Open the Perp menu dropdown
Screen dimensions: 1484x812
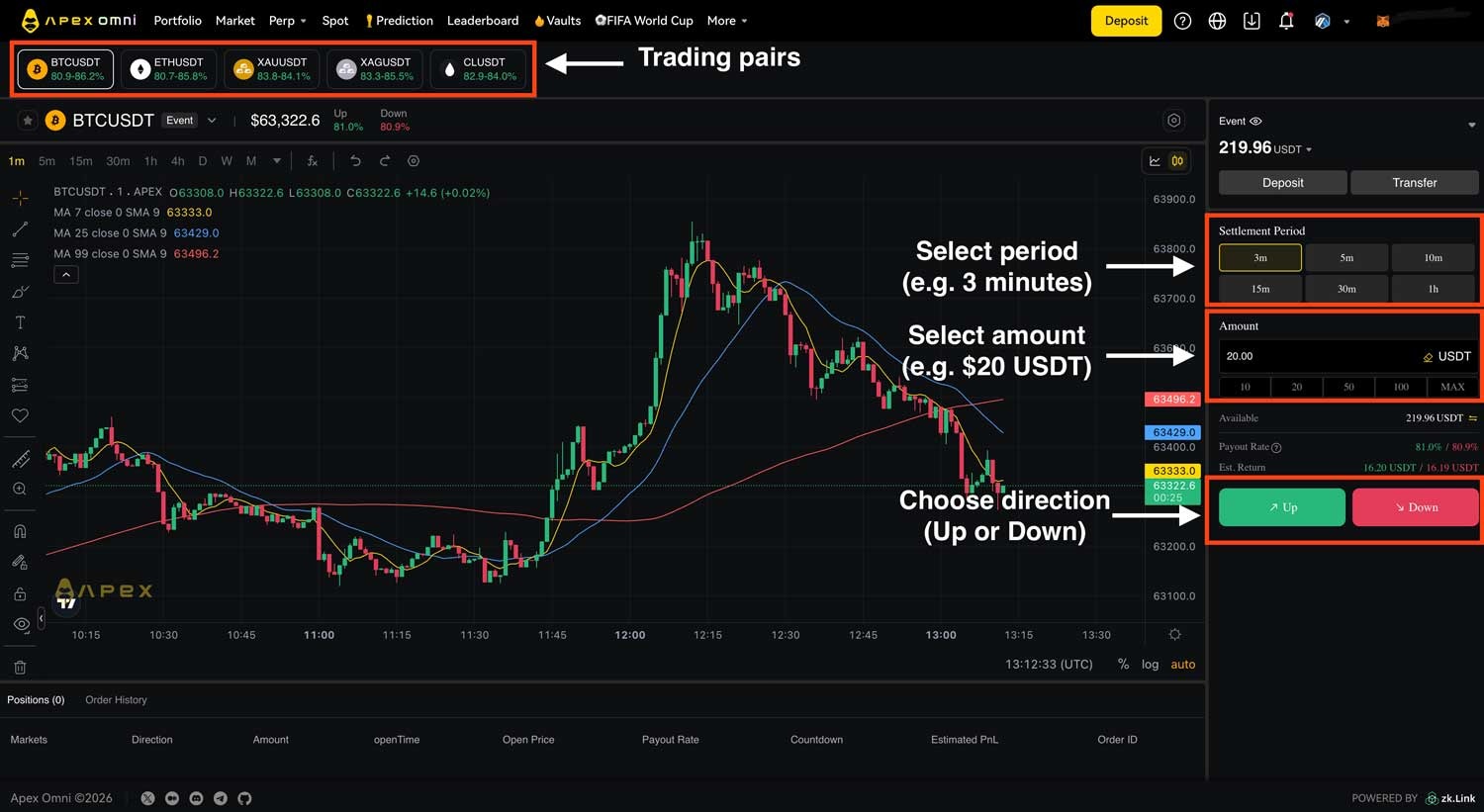(x=287, y=21)
